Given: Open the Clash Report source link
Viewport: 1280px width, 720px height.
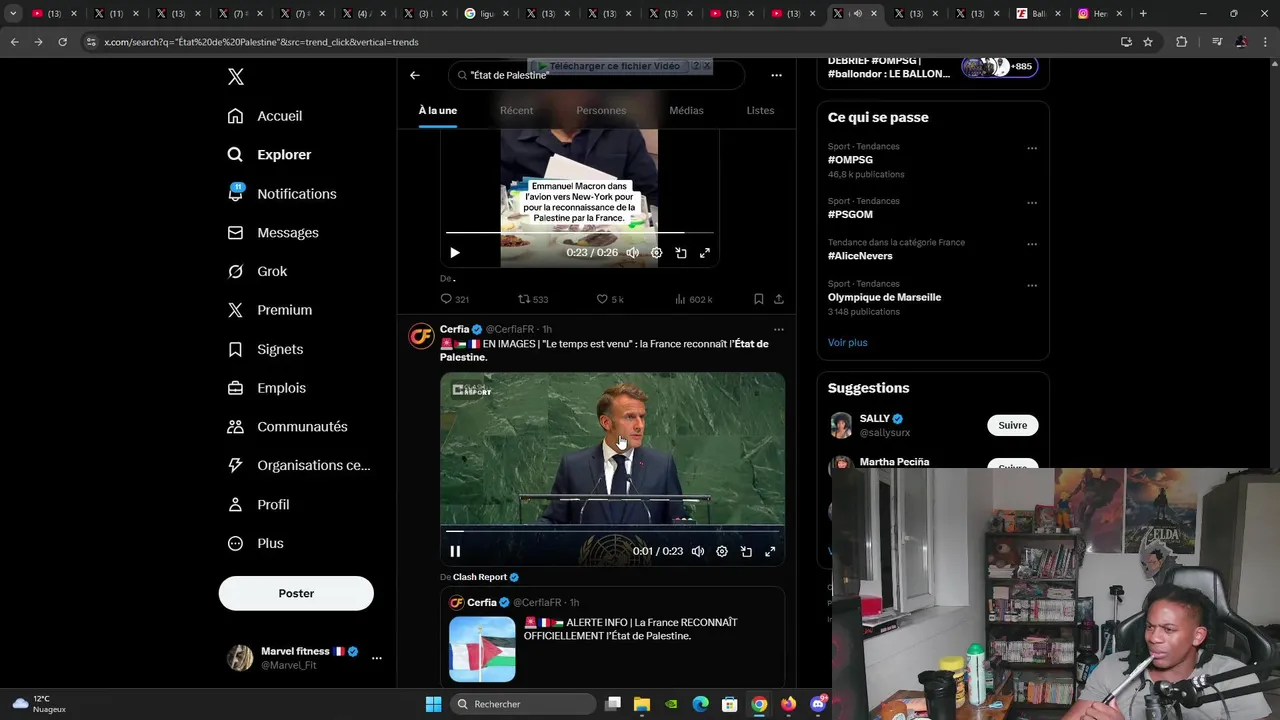Looking at the screenshot, I should pos(486,577).
